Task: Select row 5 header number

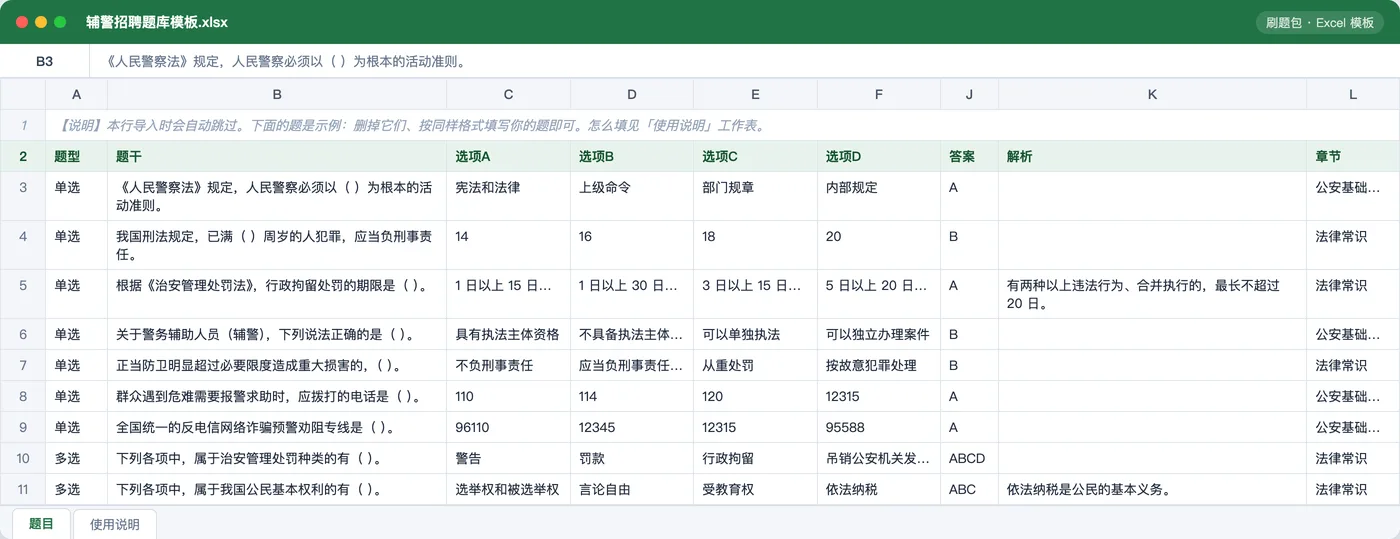Action: (x=23, y=294)
